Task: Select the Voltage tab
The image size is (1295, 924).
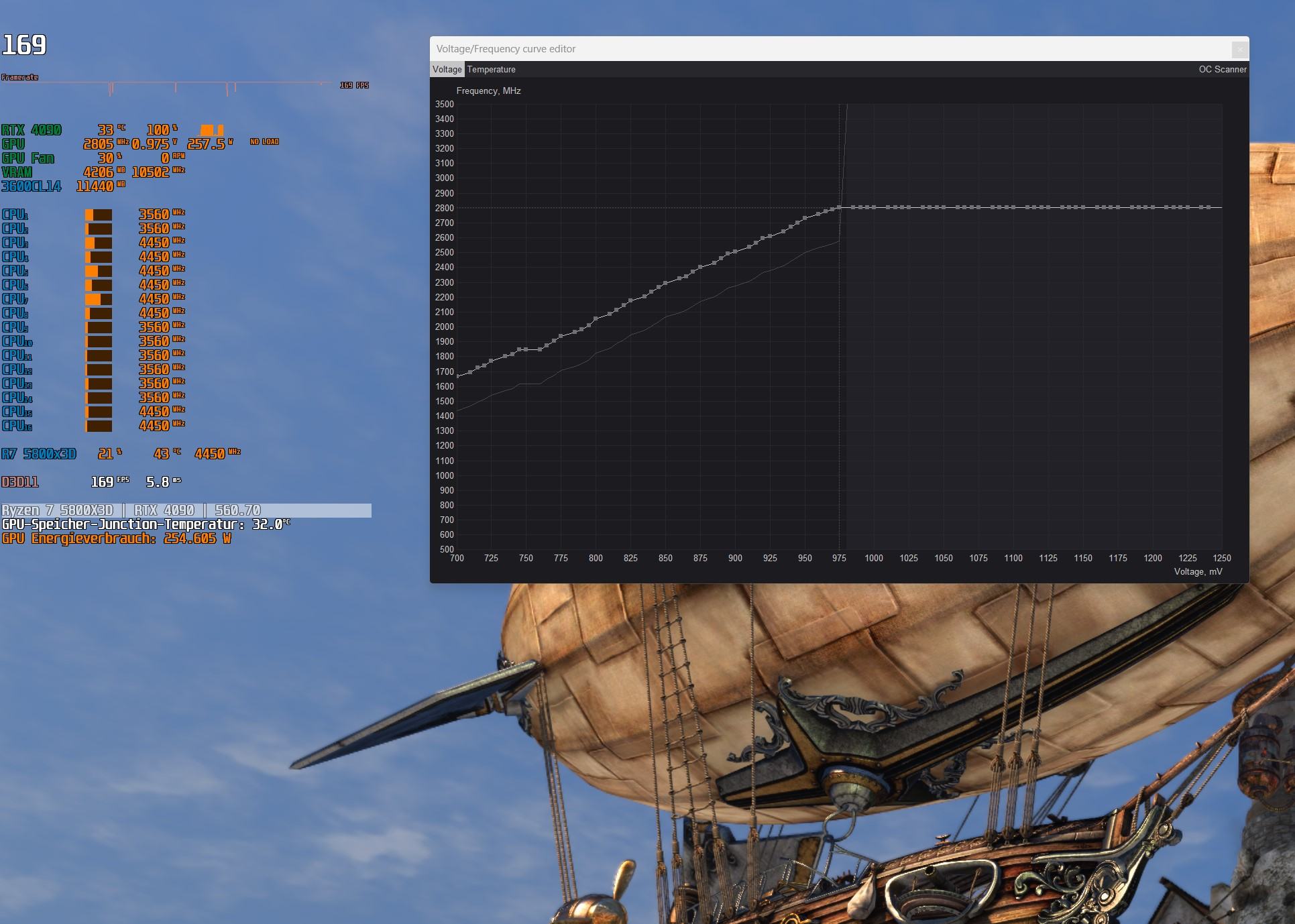Action: coord(447,70)
